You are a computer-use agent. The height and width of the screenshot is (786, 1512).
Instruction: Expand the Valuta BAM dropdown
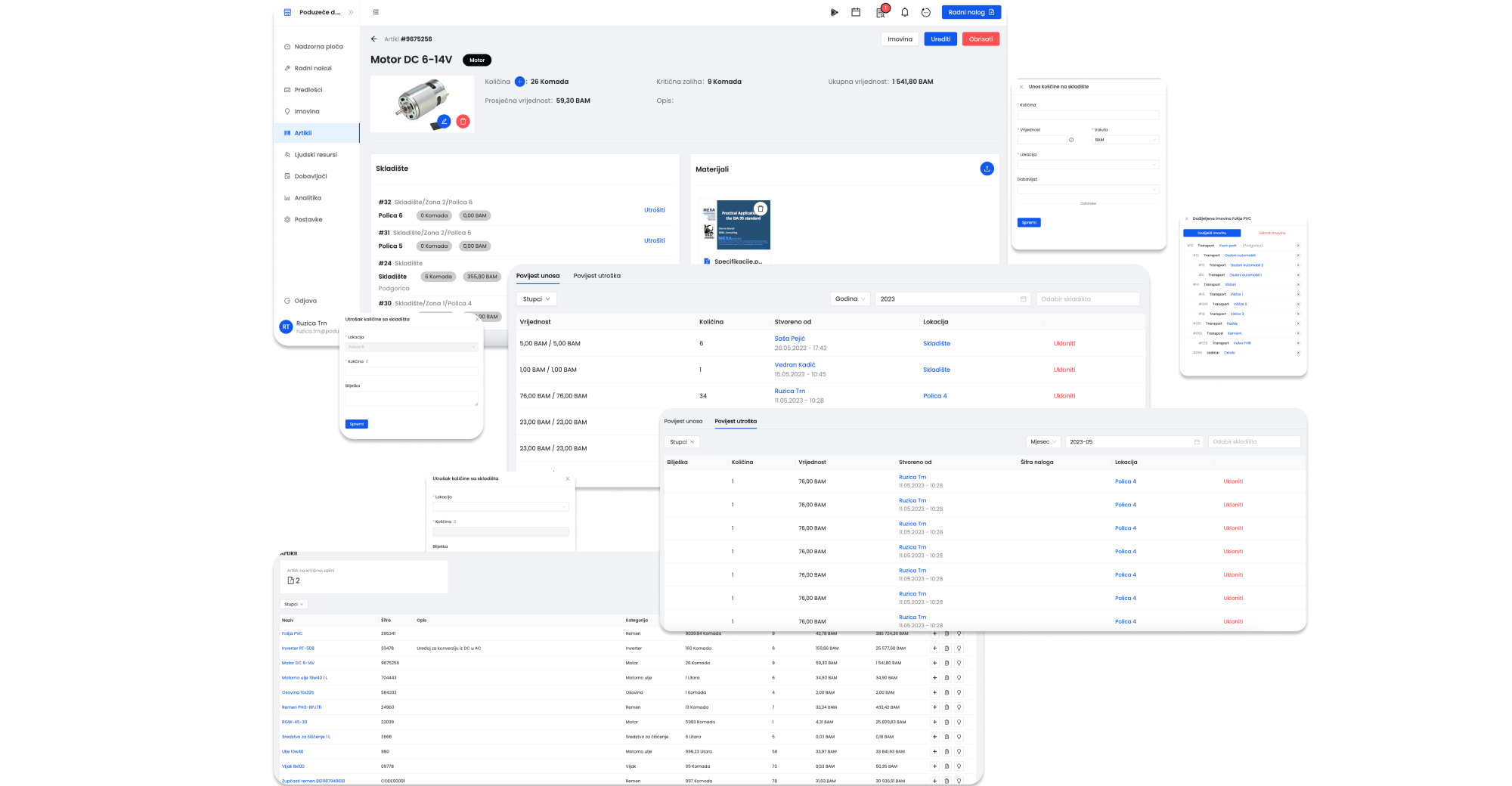tap(1125, 140)
